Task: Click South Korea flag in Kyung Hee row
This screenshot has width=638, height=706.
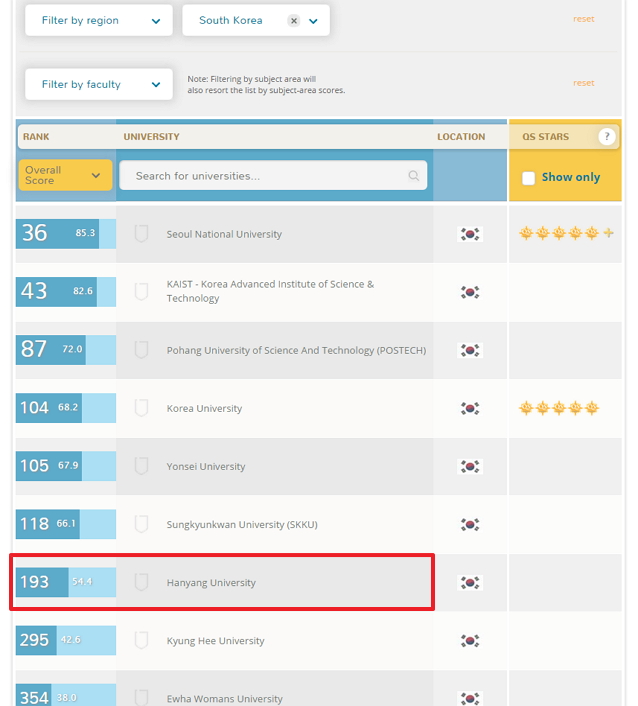Action: pos(470,641)
